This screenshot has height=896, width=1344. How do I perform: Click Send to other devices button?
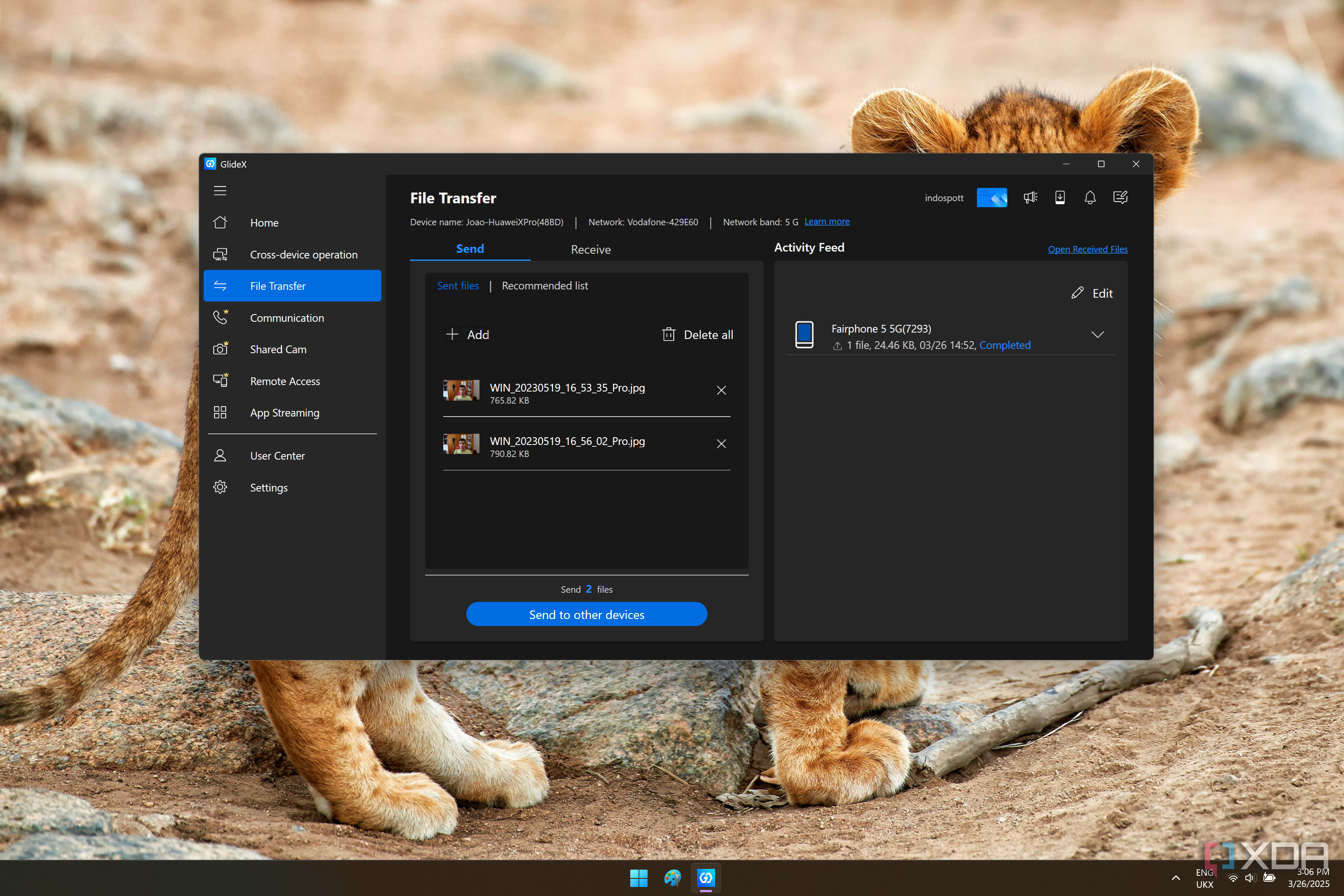point(586,614)
